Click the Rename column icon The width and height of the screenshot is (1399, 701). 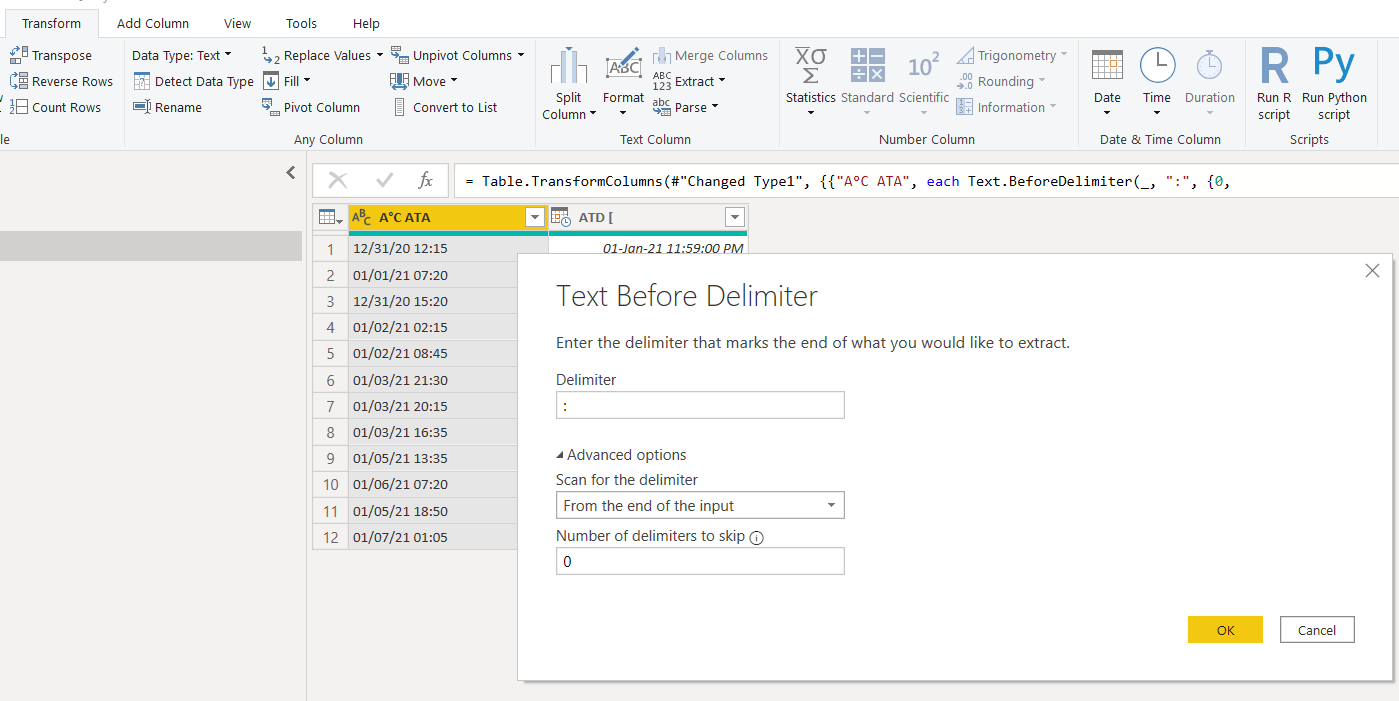click(142, 107)
